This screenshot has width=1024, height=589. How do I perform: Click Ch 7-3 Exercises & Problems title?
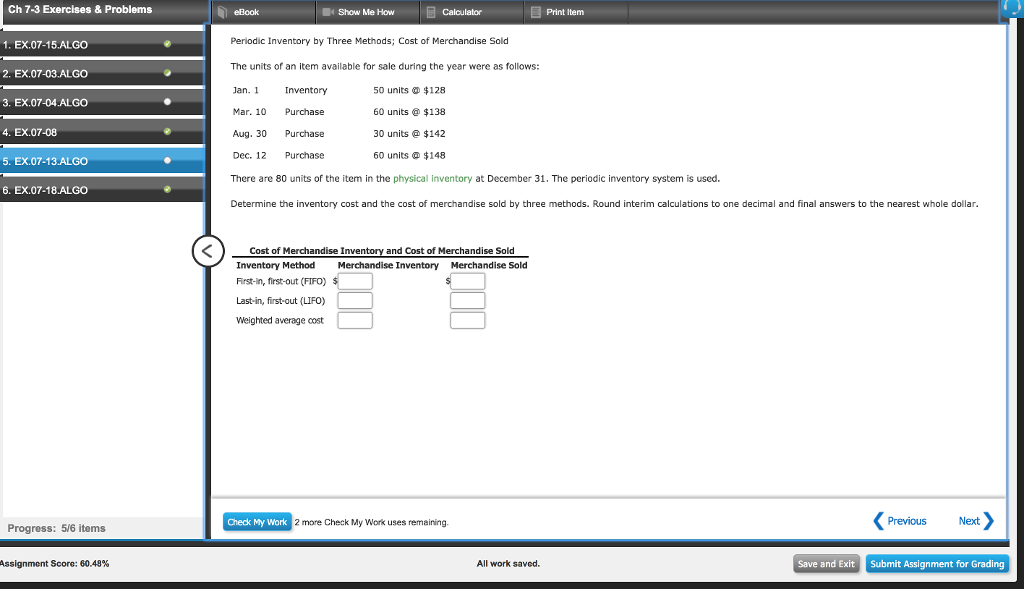click(80, 9)
